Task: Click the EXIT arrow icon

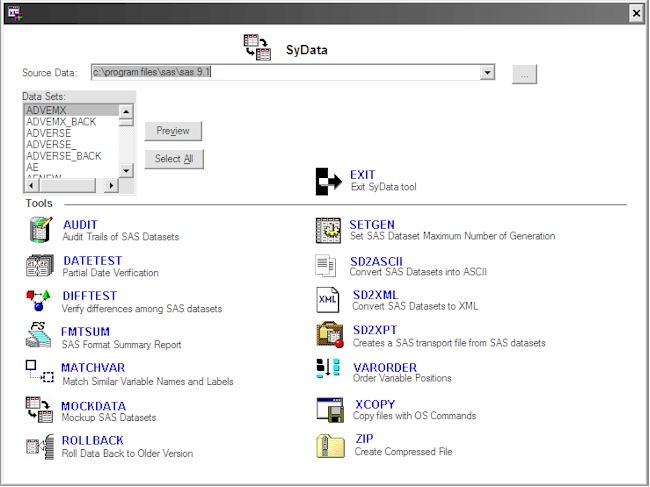Action: click(x=329, y=181)
